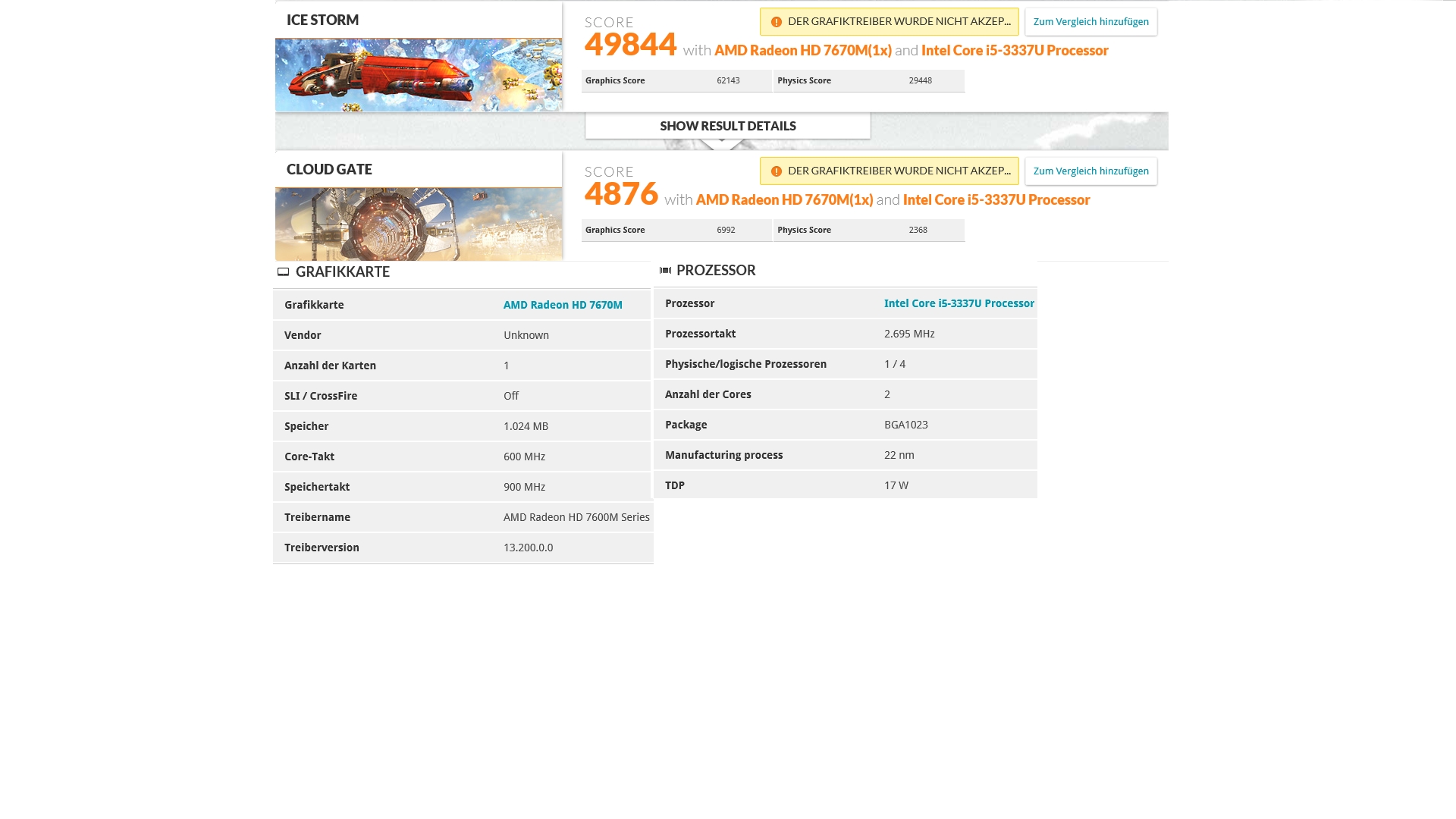Select the Cloud Gate title header

tap(329, 170)
